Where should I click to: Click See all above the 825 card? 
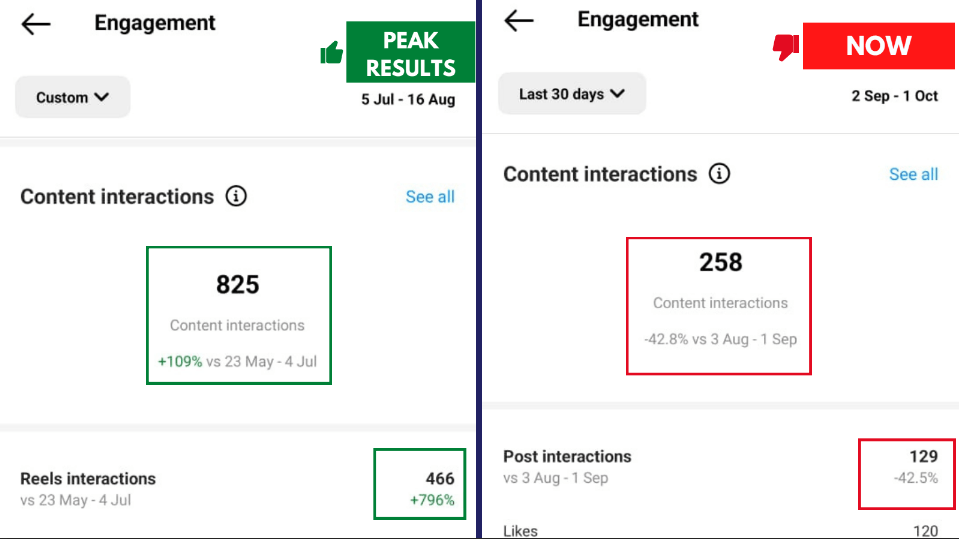pyautogui.click(x=430, y=197)
